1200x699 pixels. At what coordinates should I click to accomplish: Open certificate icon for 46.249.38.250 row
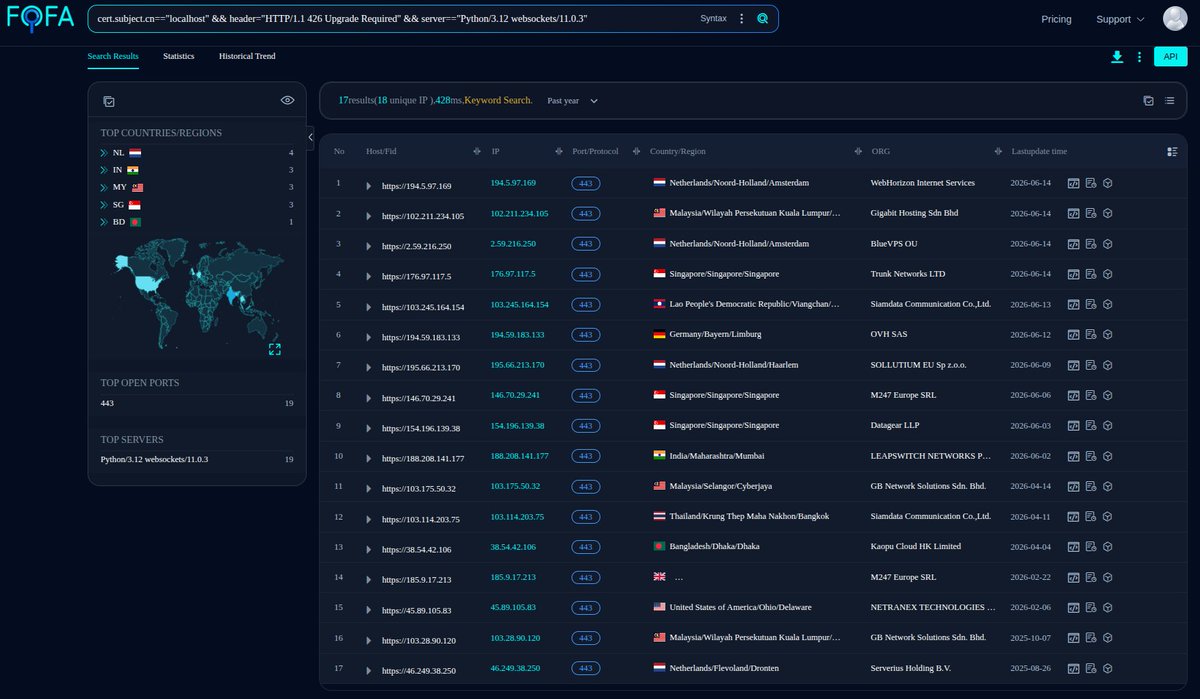tap(1091, 668)
